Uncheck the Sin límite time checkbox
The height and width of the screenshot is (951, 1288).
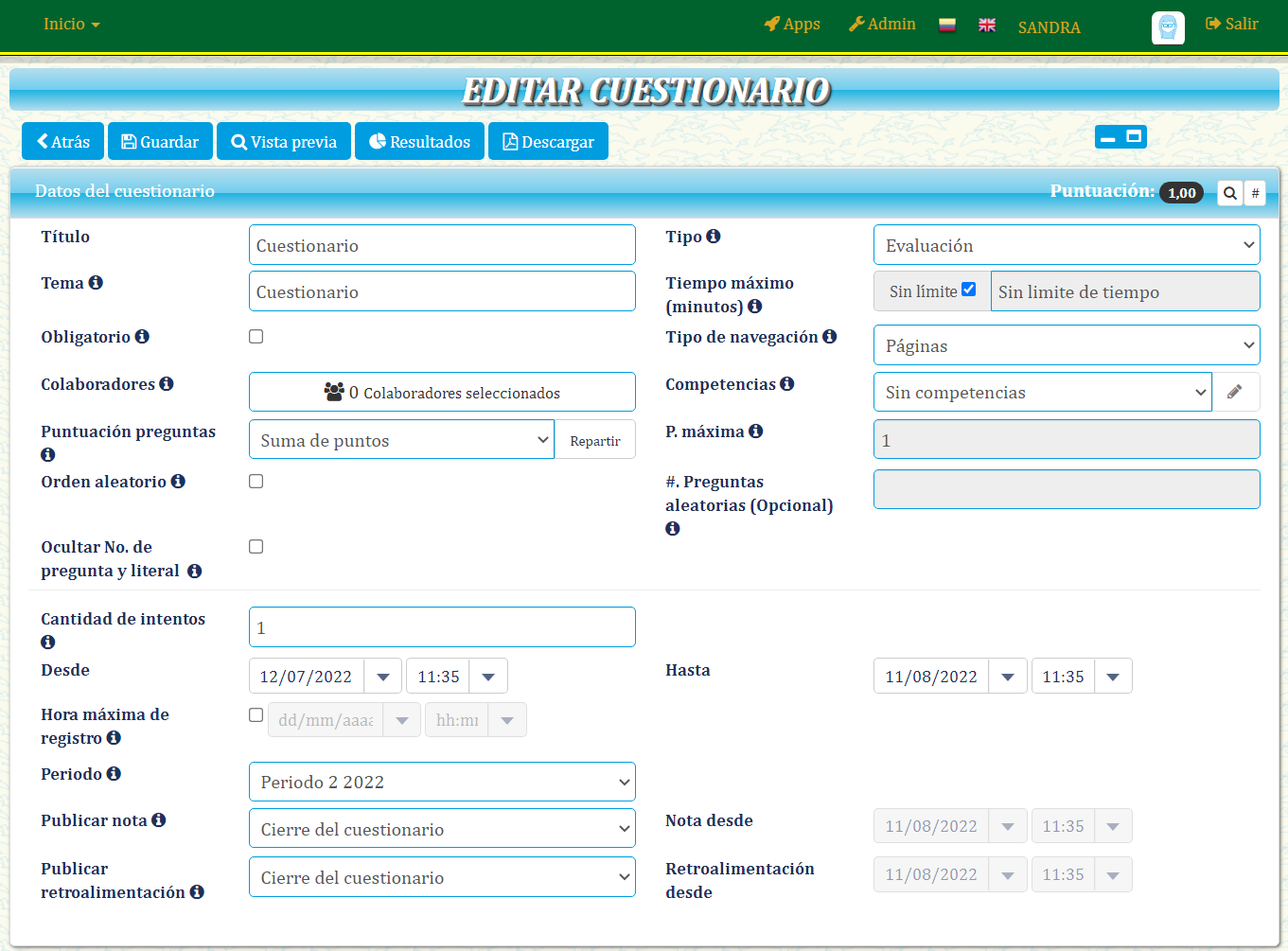pos(968,290)
